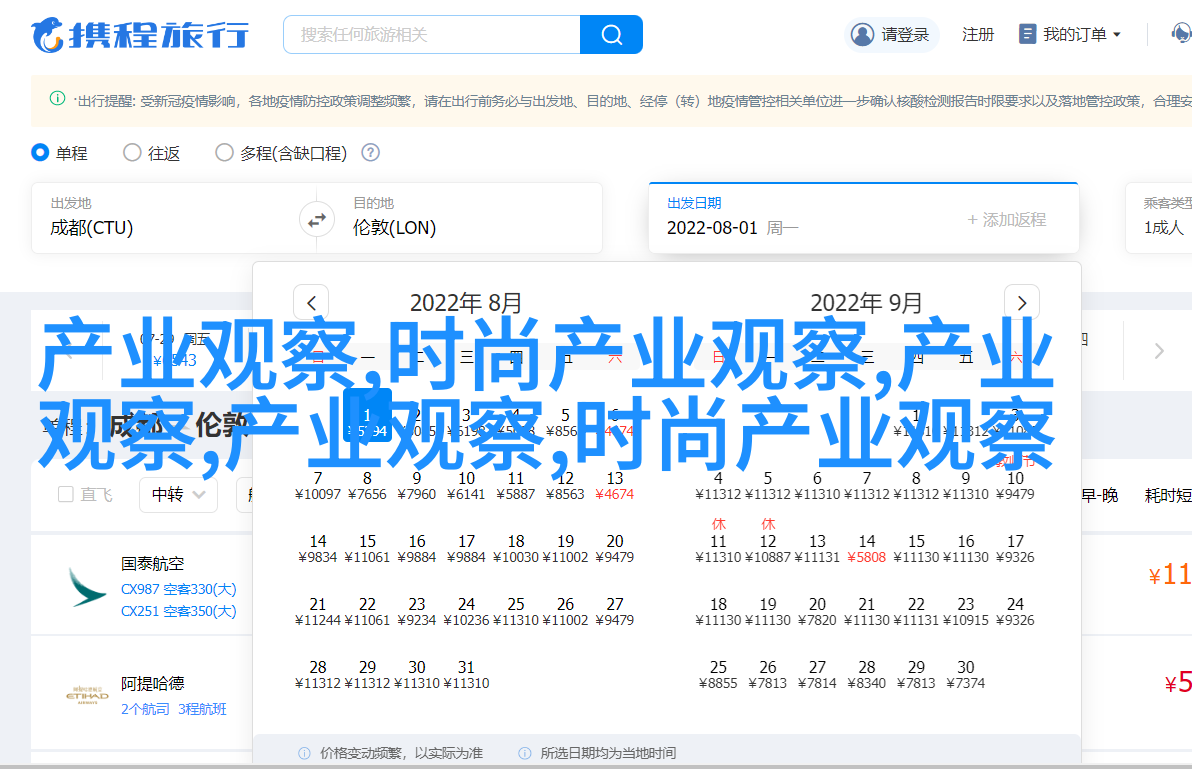Click the My Orders document icon

click(x=1027, y=34)
